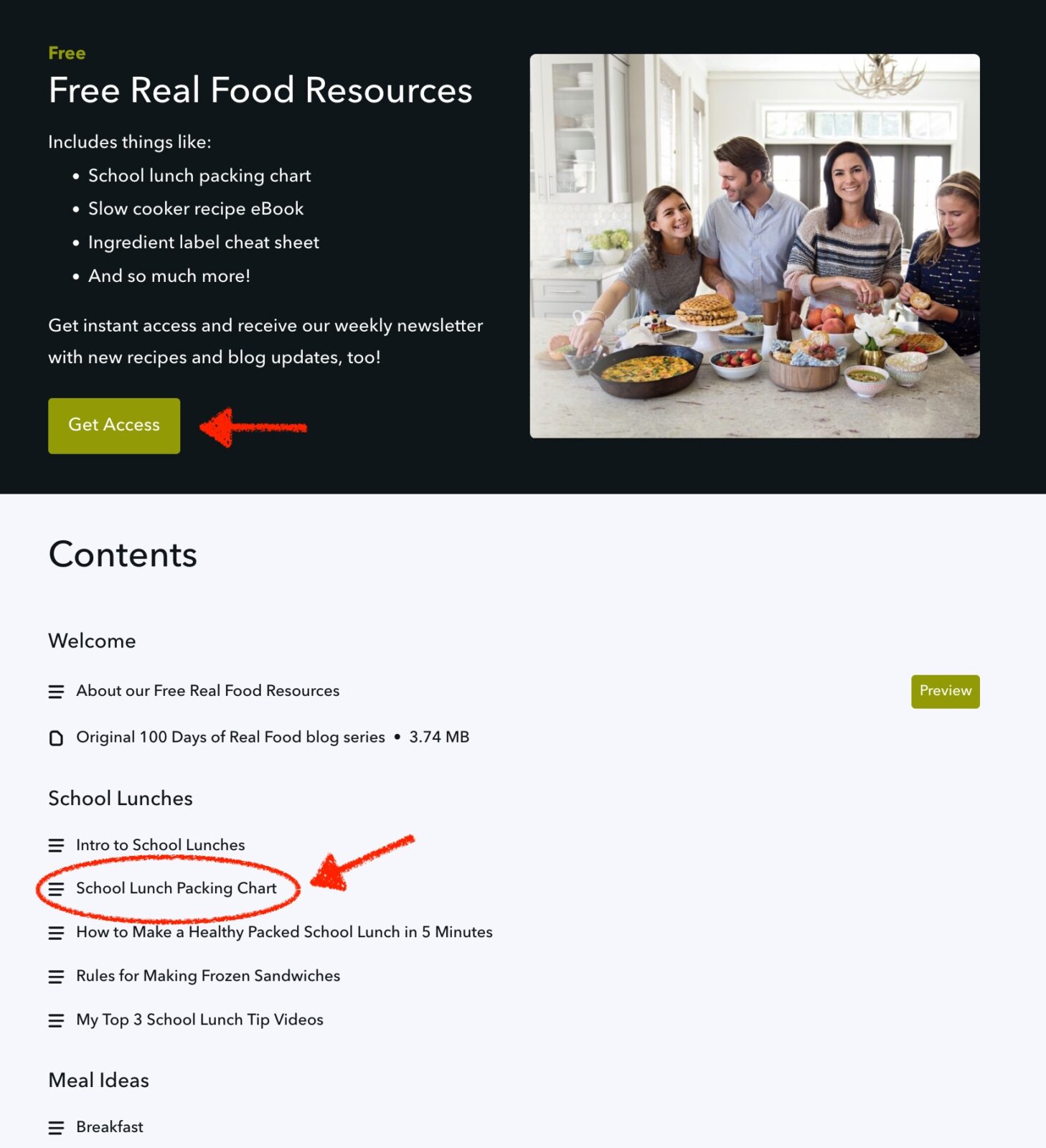Click the lines icon beside Intro to School Lunches
1046x1148 pixels.
coord(56,846)
